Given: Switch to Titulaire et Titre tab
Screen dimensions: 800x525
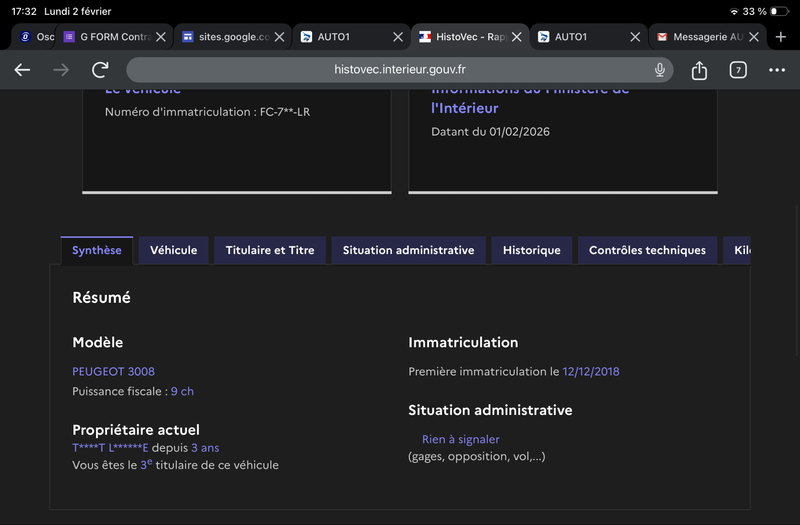Looking at the screenshot, I should point(270,250).
